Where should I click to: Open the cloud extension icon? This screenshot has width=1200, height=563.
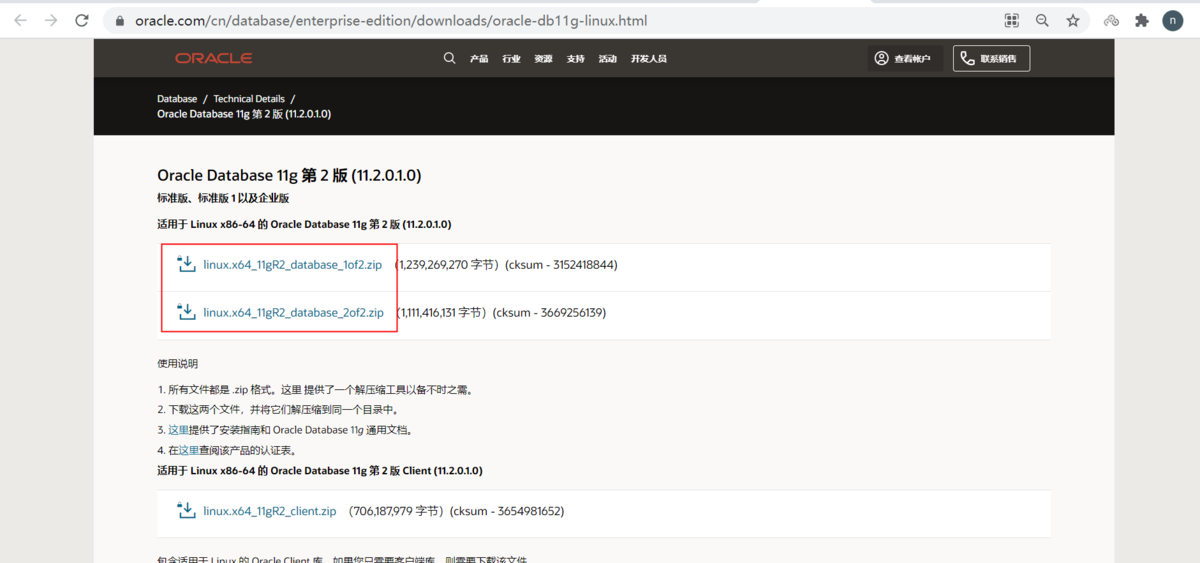point(1111,20)
